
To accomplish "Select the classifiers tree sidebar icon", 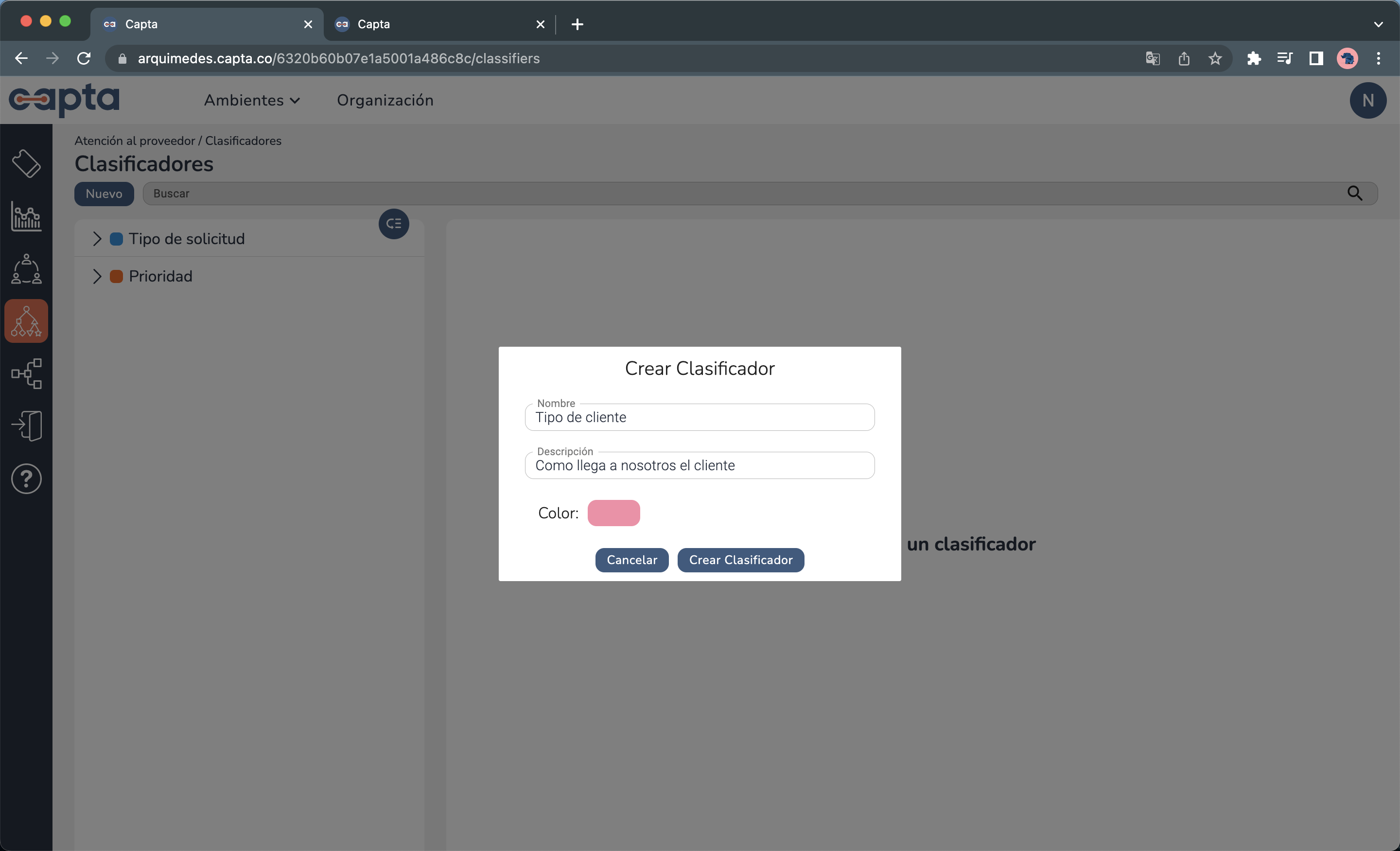I will tap(26, 321).
